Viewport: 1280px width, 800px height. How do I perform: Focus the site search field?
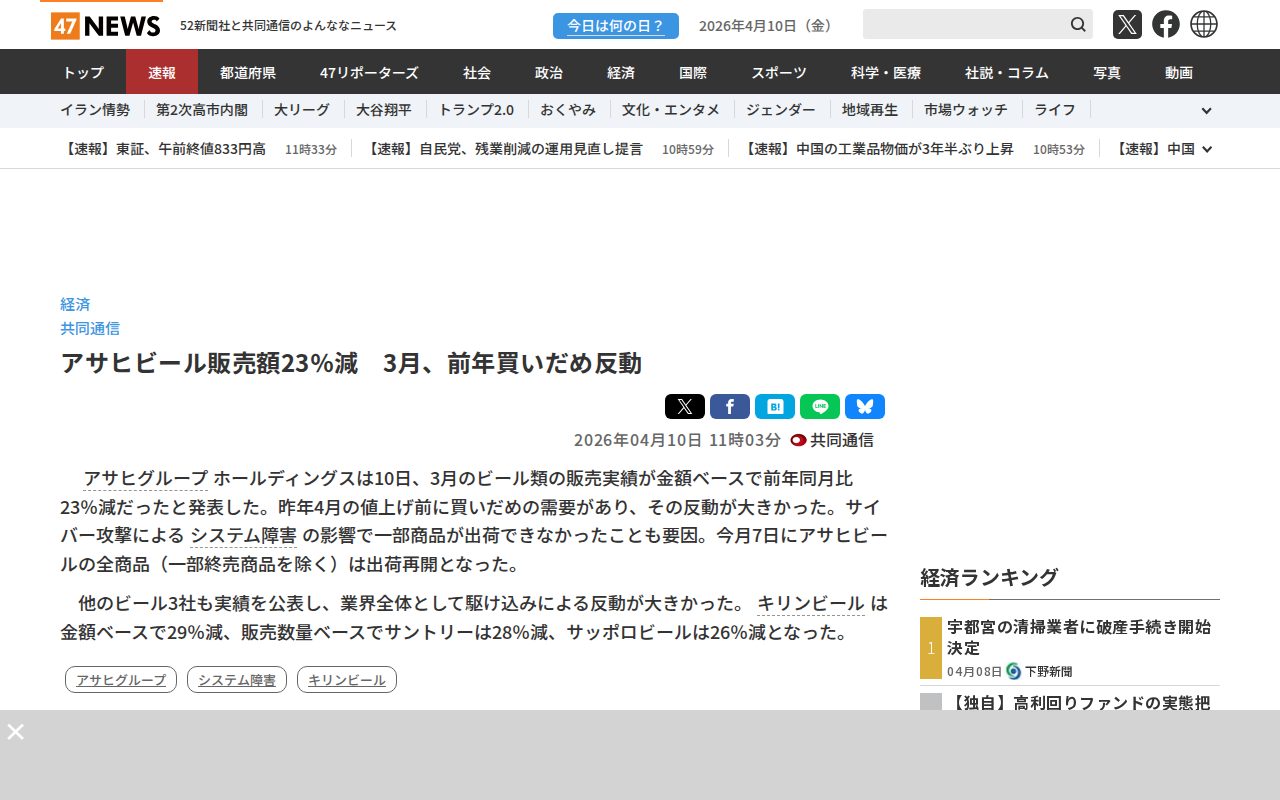click(x=964, y=24)
